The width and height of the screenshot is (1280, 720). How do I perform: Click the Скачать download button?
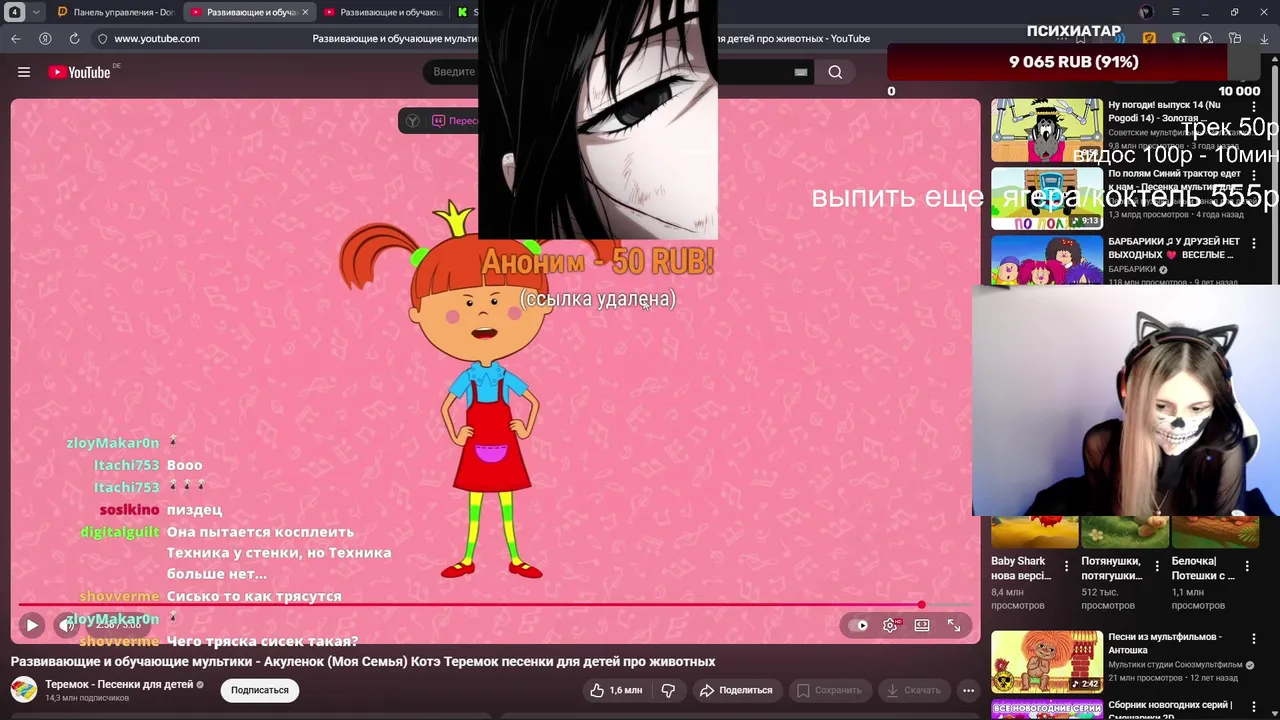913,690
